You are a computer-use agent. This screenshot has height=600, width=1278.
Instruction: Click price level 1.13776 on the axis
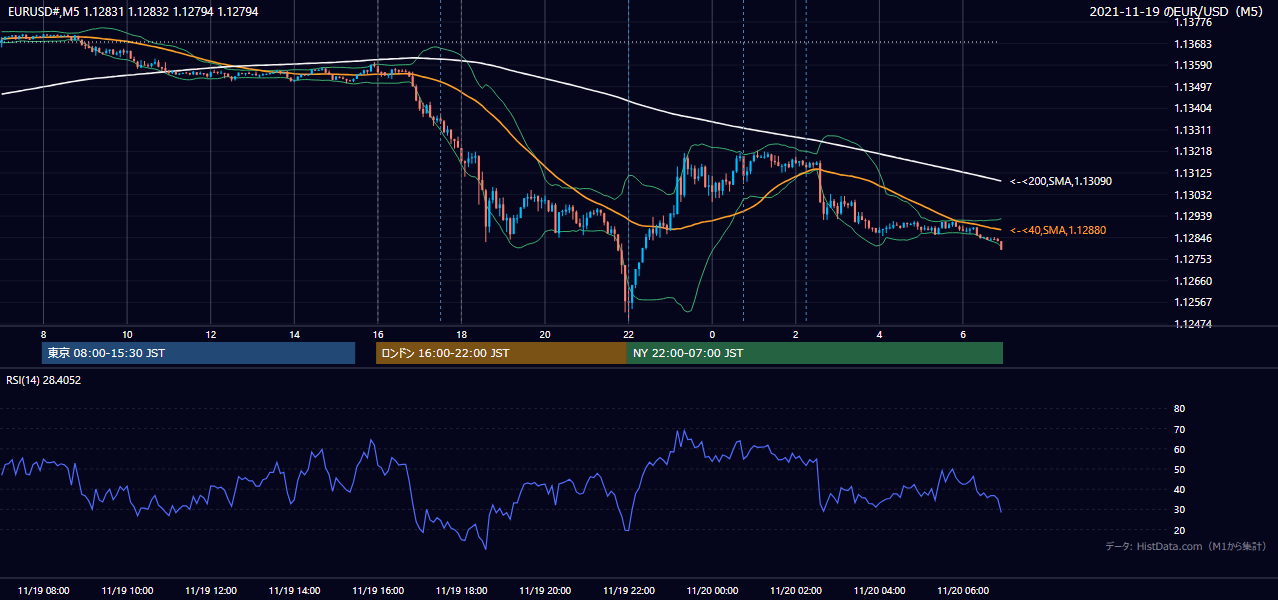click(1192, 22)
